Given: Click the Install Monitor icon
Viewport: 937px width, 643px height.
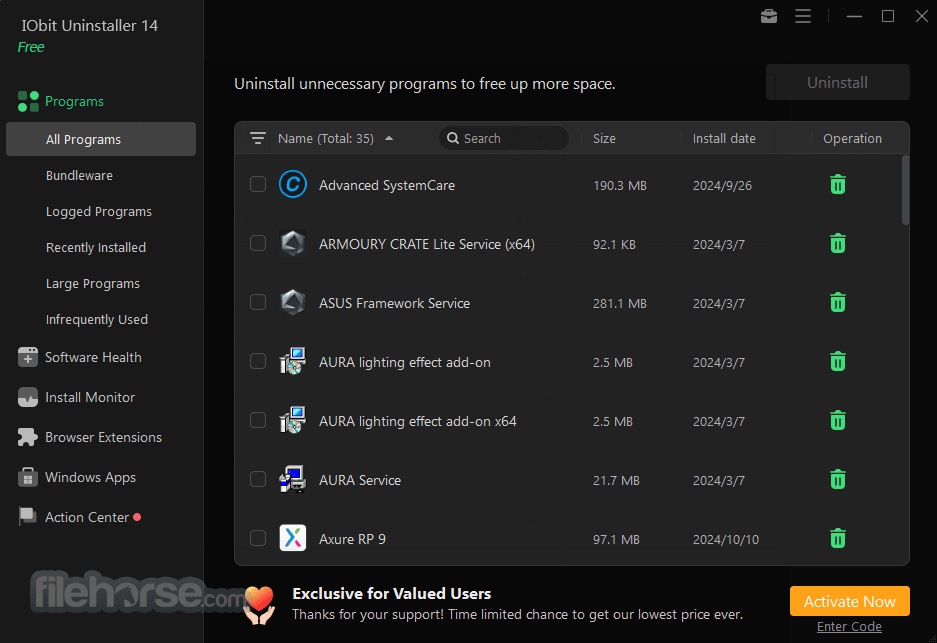Looking at the screenshot, I should coord(28,397).
